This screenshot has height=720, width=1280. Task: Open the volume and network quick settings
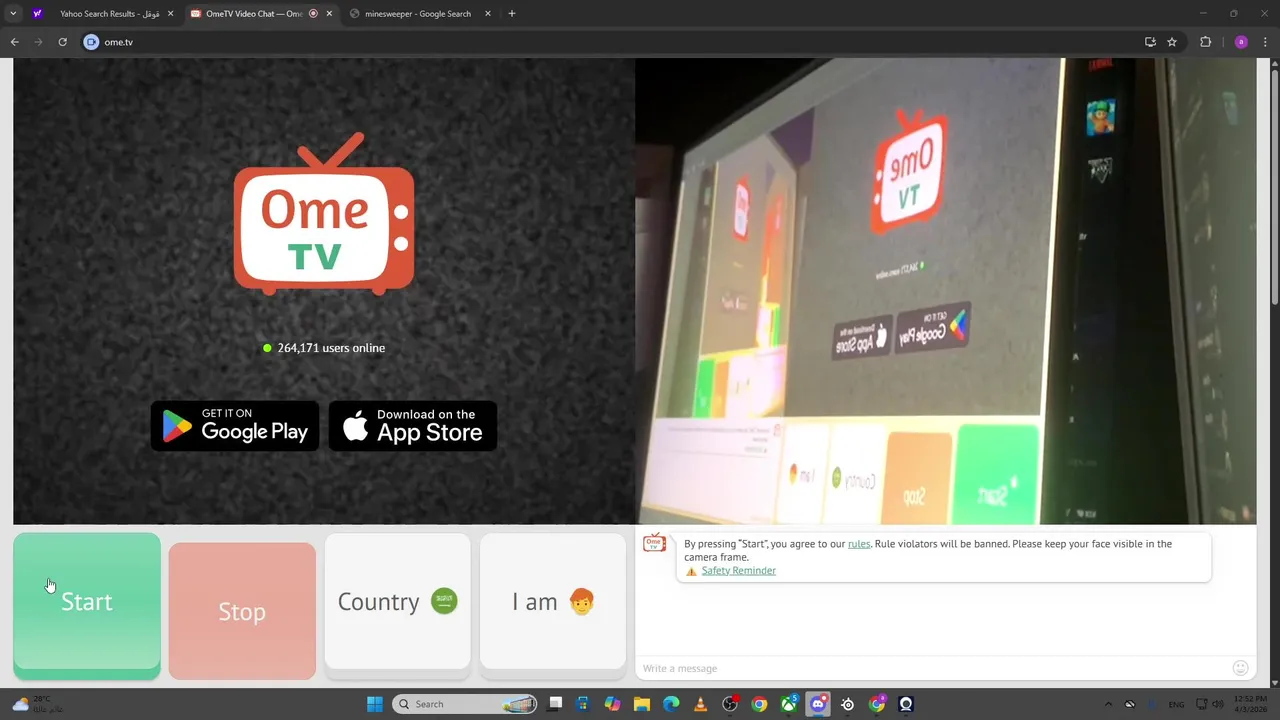[x=1212, y=704]
